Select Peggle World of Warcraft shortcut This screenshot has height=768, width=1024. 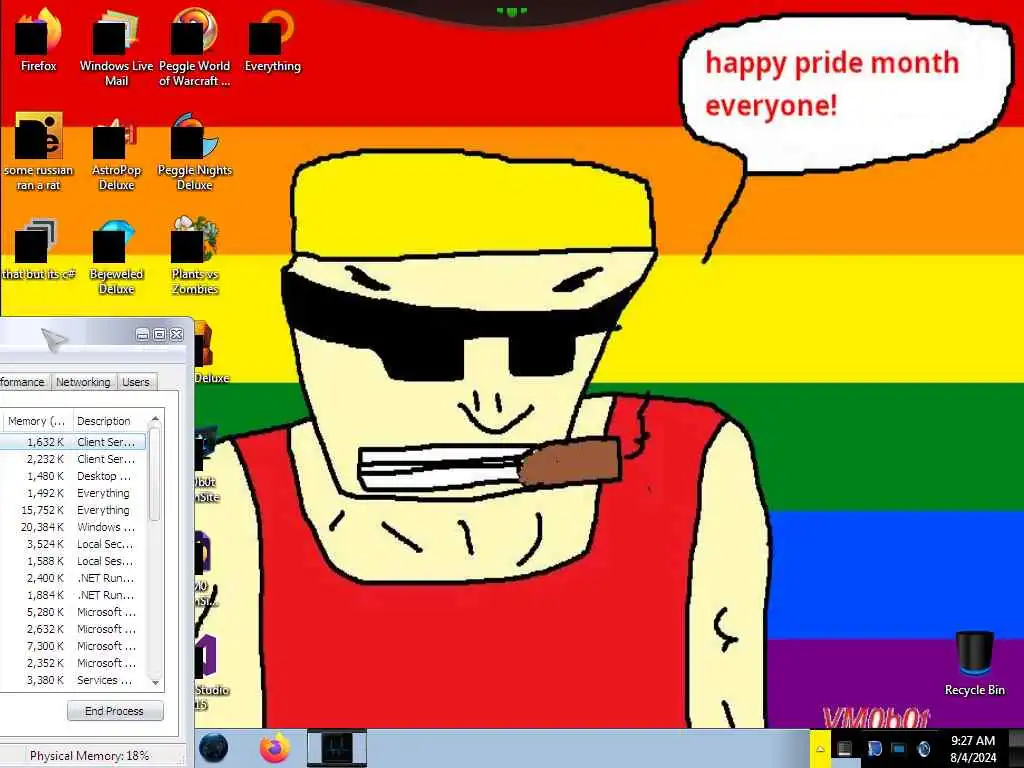(x=194, y=47)
